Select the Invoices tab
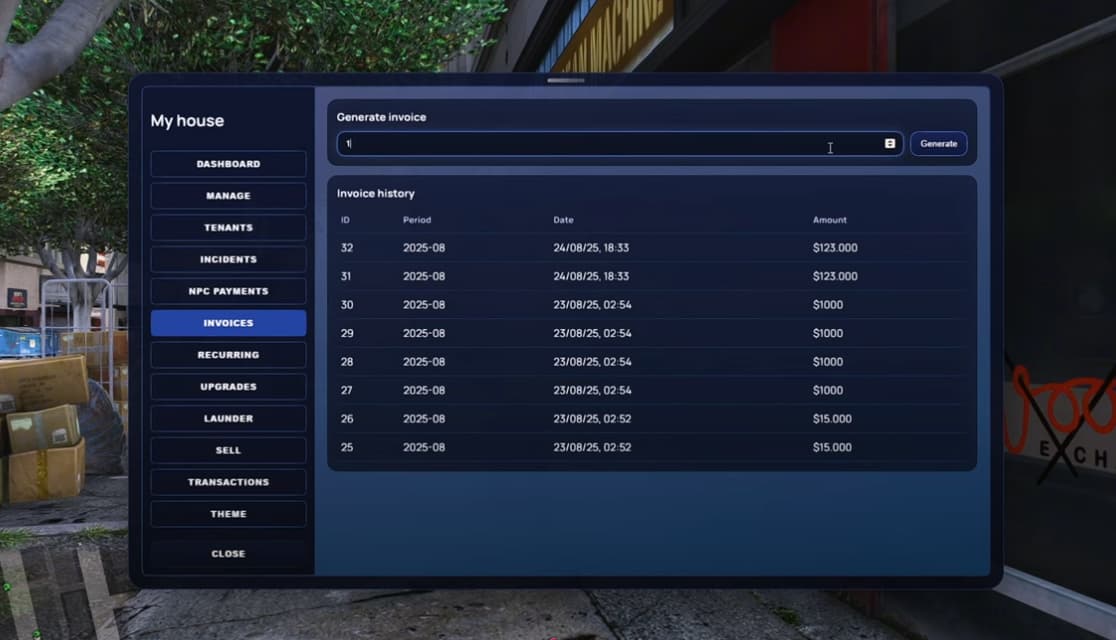 (x=228, y=323)
